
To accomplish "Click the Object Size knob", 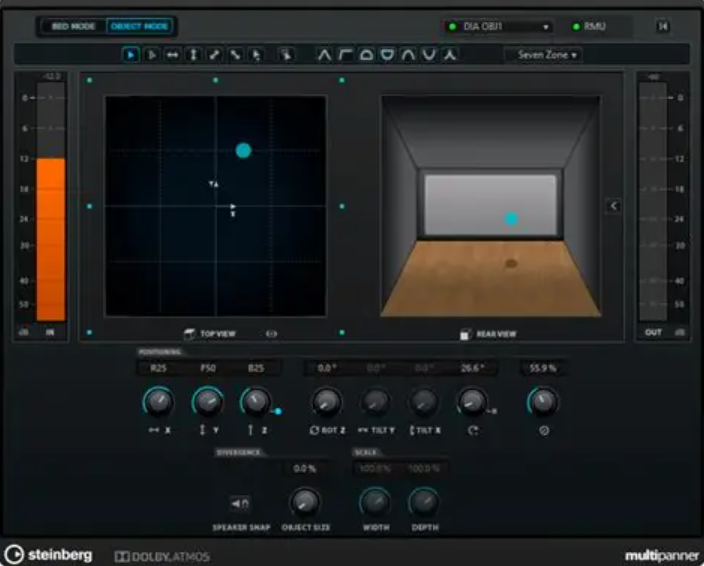I will point(304,501).
